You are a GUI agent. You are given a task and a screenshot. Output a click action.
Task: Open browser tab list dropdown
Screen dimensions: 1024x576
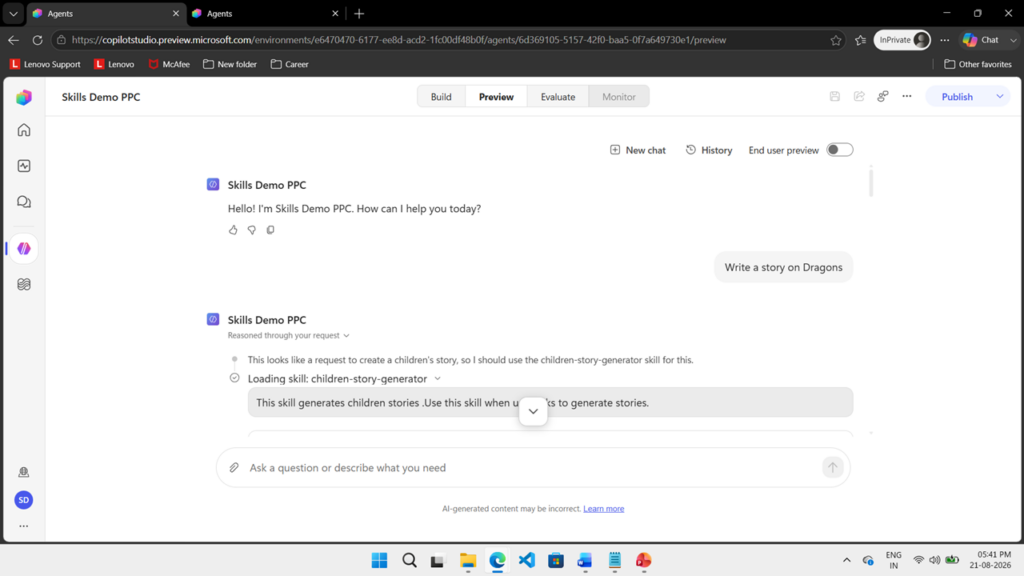pos(13,13)
